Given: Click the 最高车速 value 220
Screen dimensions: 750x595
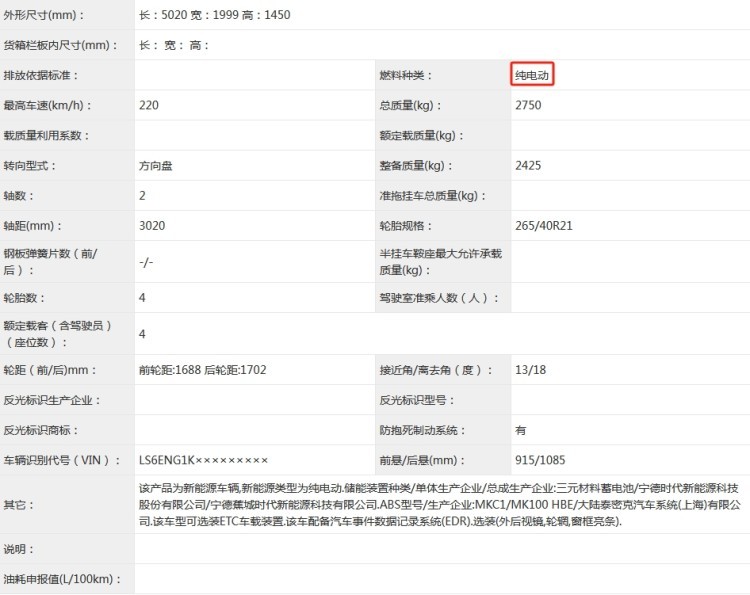Looking at the screenshot, I should click(x=149, y=105).
